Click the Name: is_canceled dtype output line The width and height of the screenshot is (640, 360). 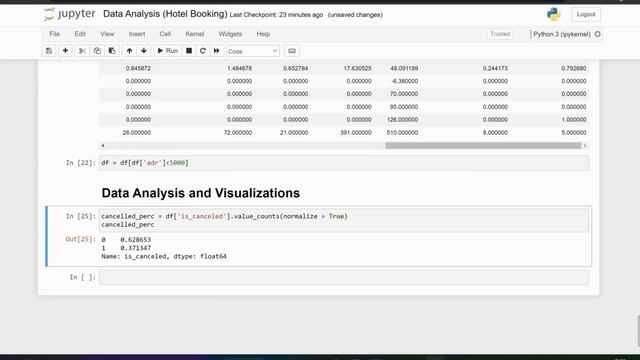pos(164,256)
